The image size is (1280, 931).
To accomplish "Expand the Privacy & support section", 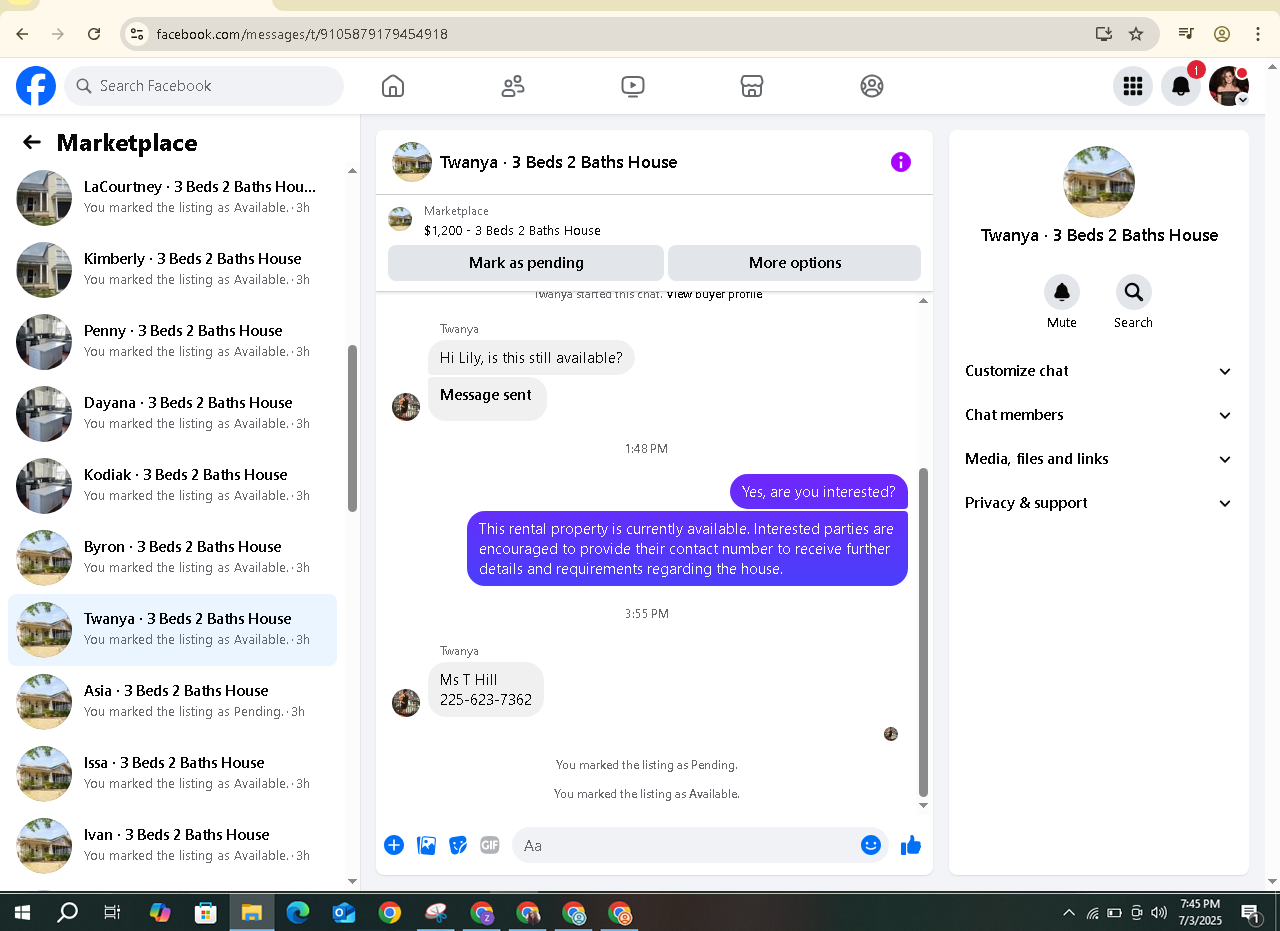I will [x=1098, y=503].
